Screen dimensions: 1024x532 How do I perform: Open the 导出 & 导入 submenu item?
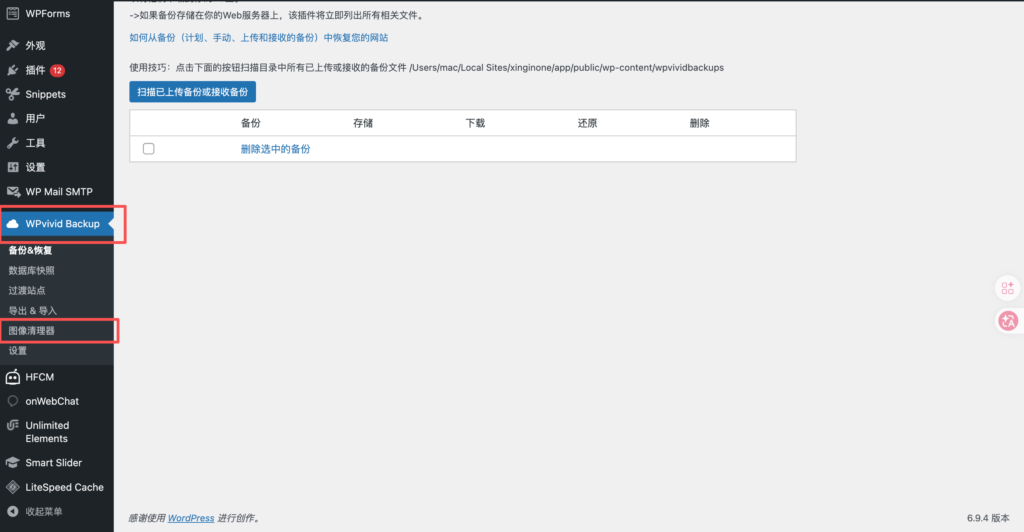tap(33, 311)
